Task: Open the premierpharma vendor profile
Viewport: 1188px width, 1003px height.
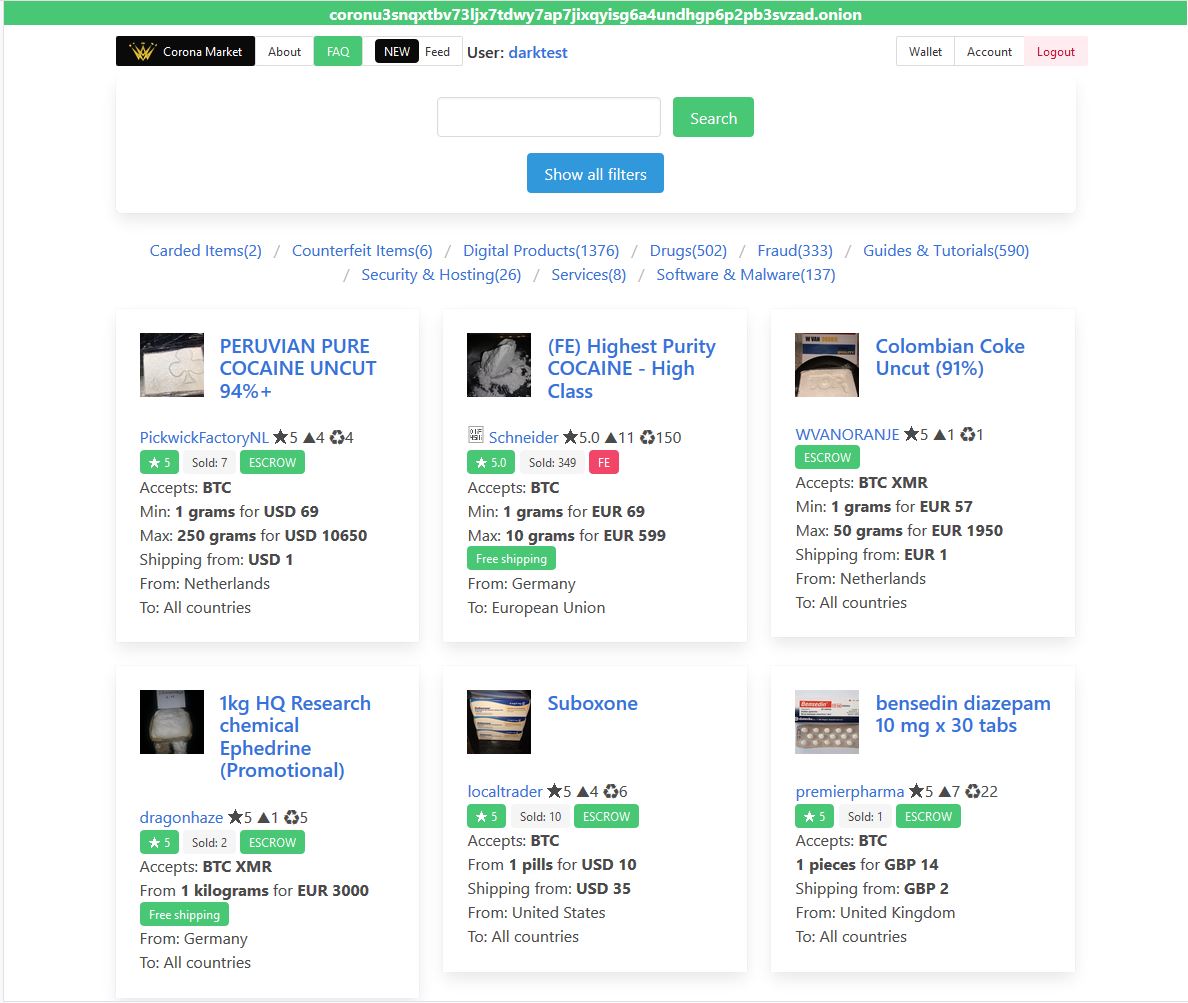Action: coord(849,791)
